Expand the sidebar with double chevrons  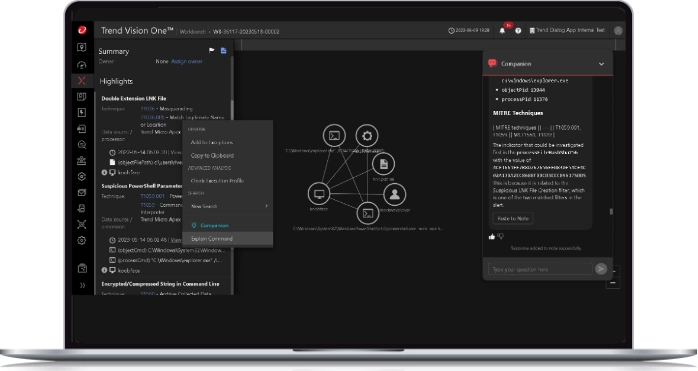point(82,285)
